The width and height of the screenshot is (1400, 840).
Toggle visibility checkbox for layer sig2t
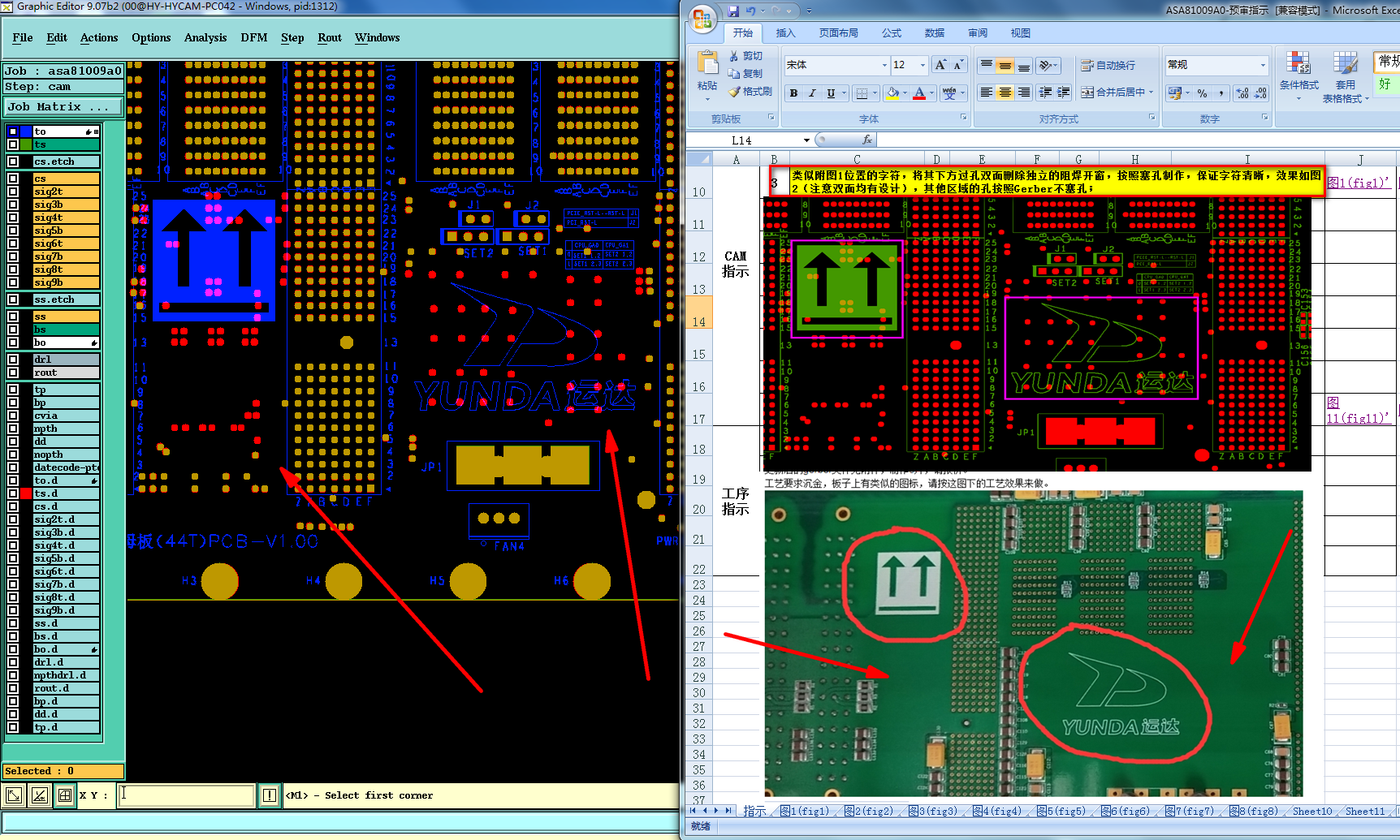13,192
